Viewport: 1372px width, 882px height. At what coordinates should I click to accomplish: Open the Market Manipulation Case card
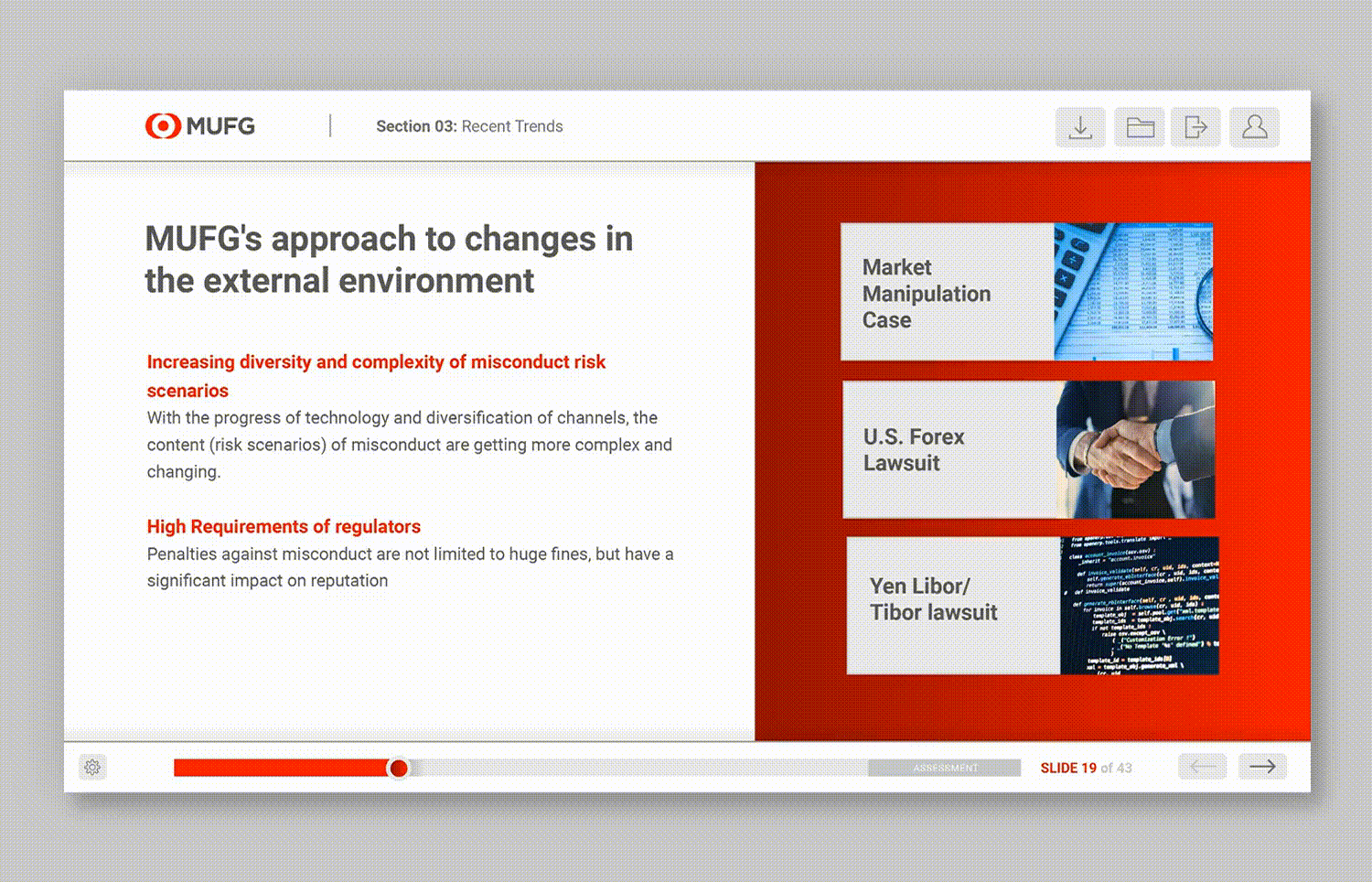[x=1026, y=292]
